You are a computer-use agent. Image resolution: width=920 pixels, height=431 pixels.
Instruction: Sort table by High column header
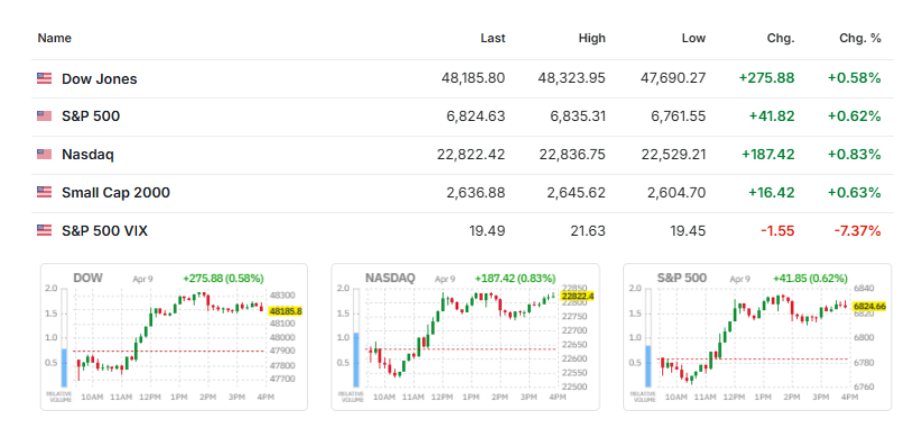(x=591, y=38)
